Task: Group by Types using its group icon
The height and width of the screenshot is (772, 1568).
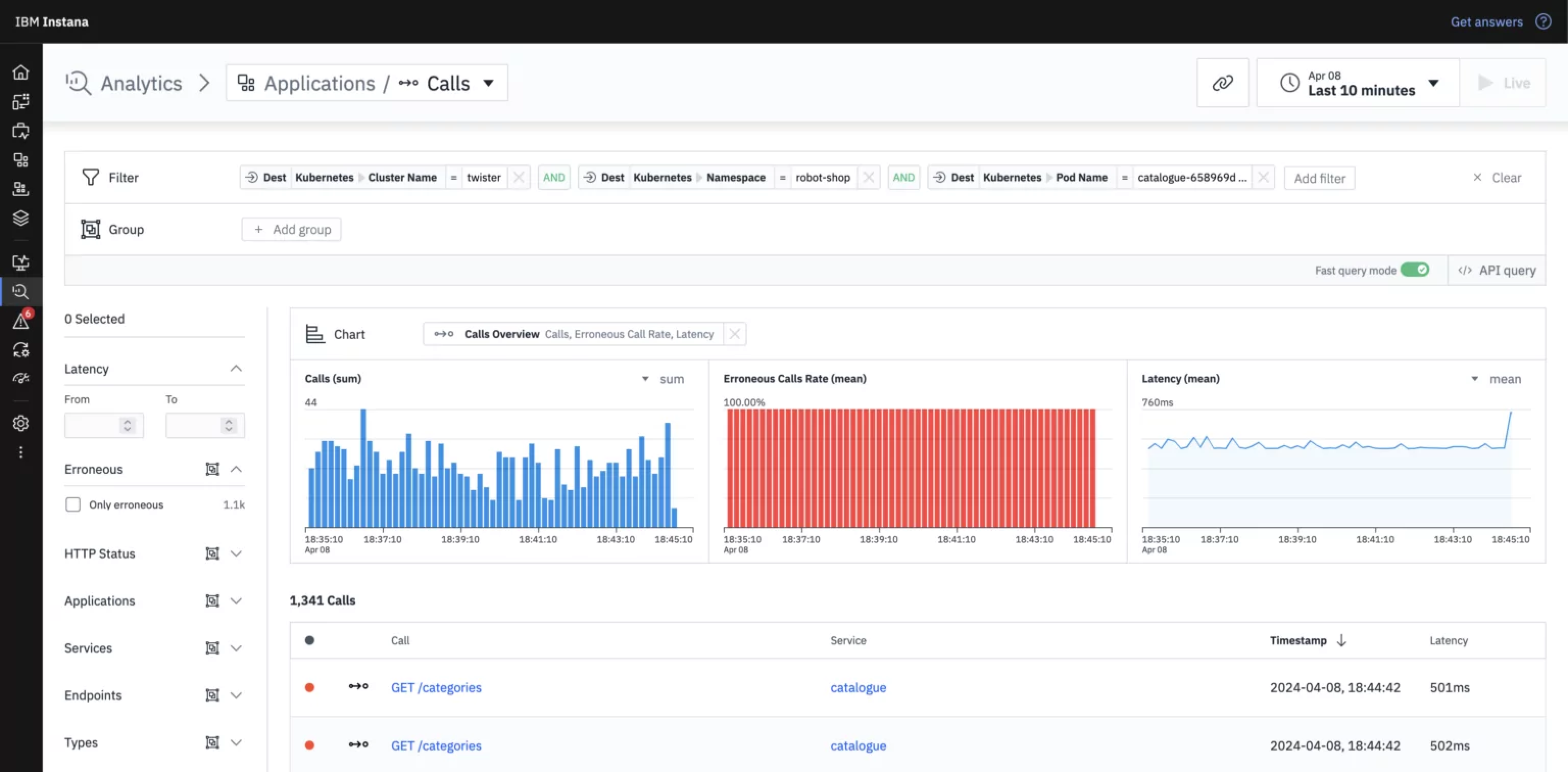Action: pos(212,743)
